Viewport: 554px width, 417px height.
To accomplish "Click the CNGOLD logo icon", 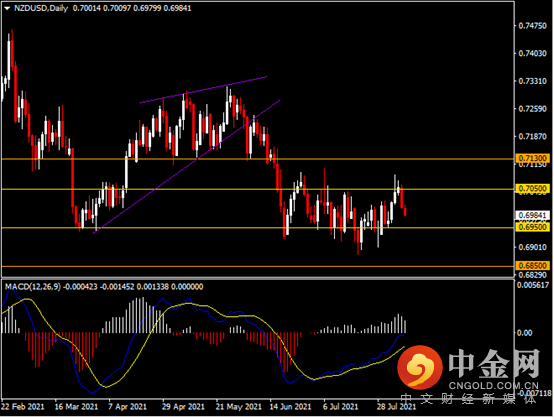I will [x=419, y=366].
